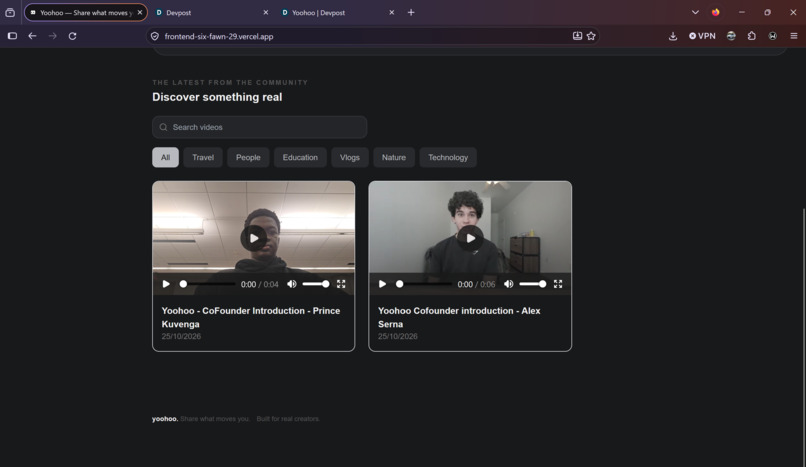Click play control in Alex Serna player bar
The image size is (806, 467).
pos(382,284)
